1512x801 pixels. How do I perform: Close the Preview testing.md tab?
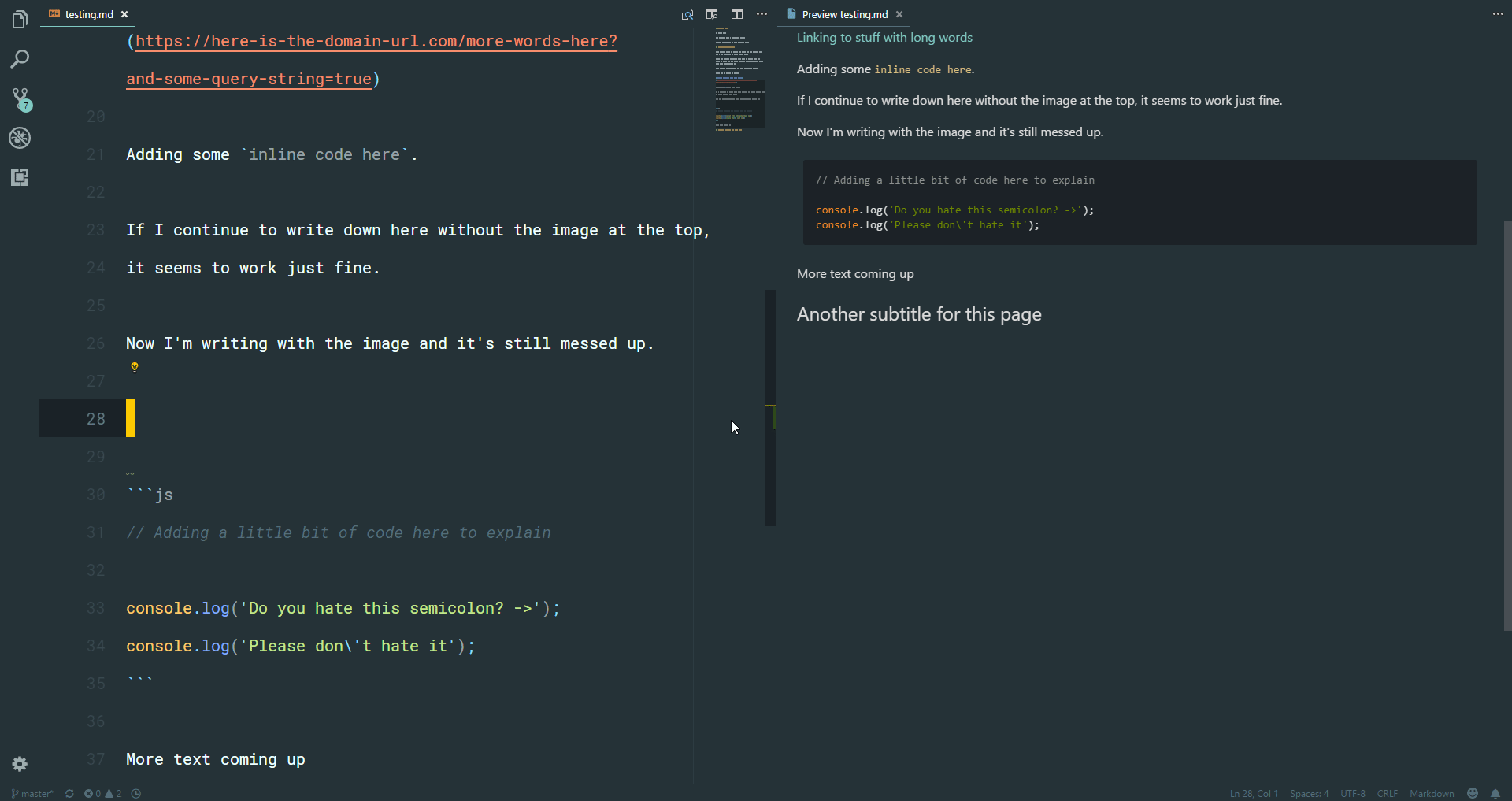[x=899, y=14]
